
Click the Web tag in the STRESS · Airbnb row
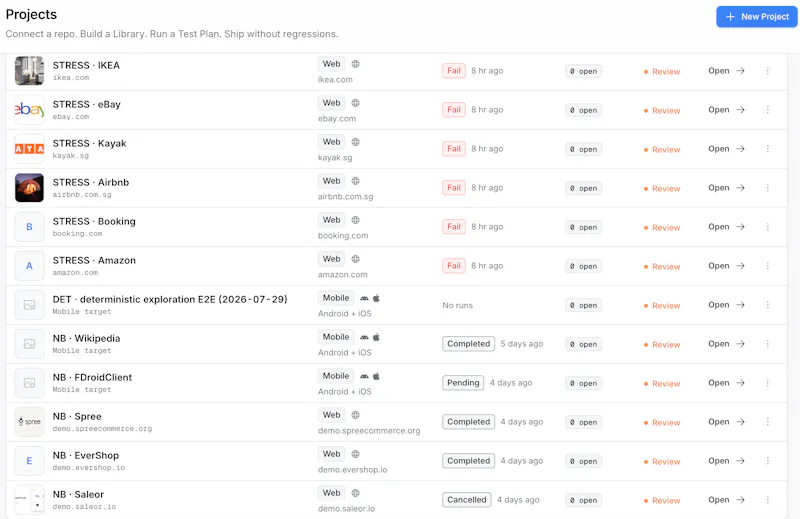[x=331, y=181]
